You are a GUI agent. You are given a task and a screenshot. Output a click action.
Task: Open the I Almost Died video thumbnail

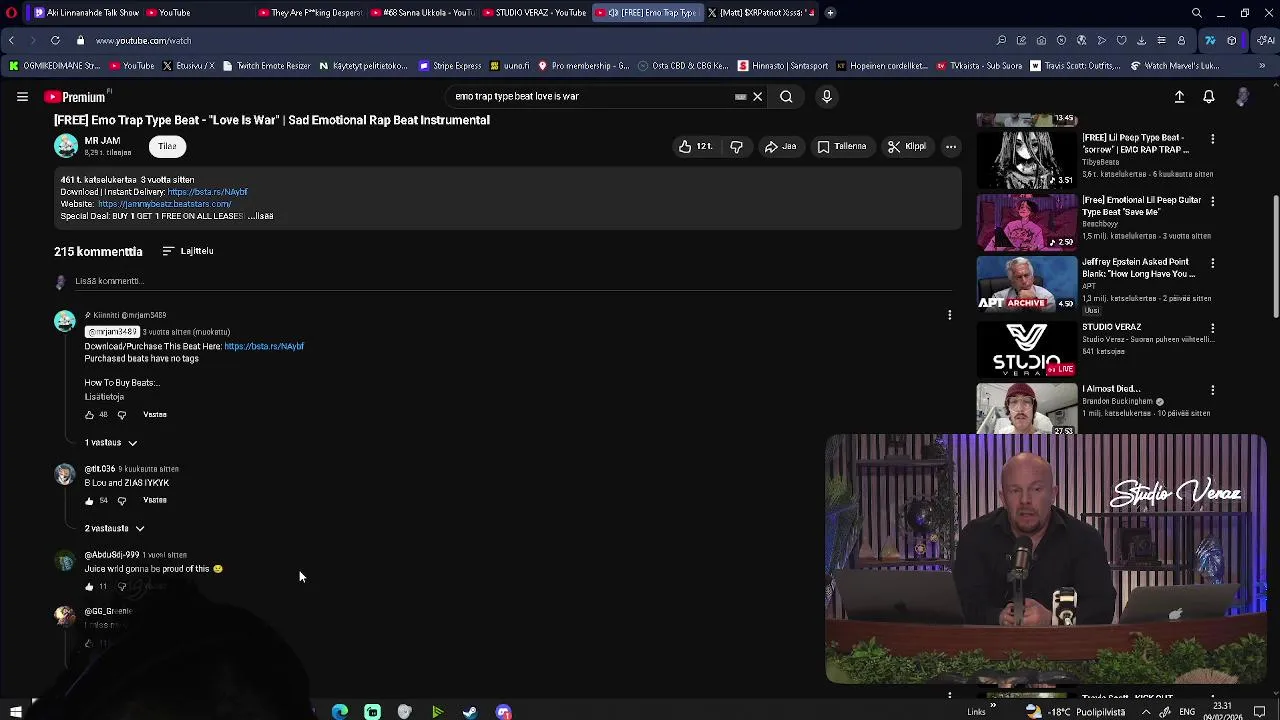[1026, 410]
